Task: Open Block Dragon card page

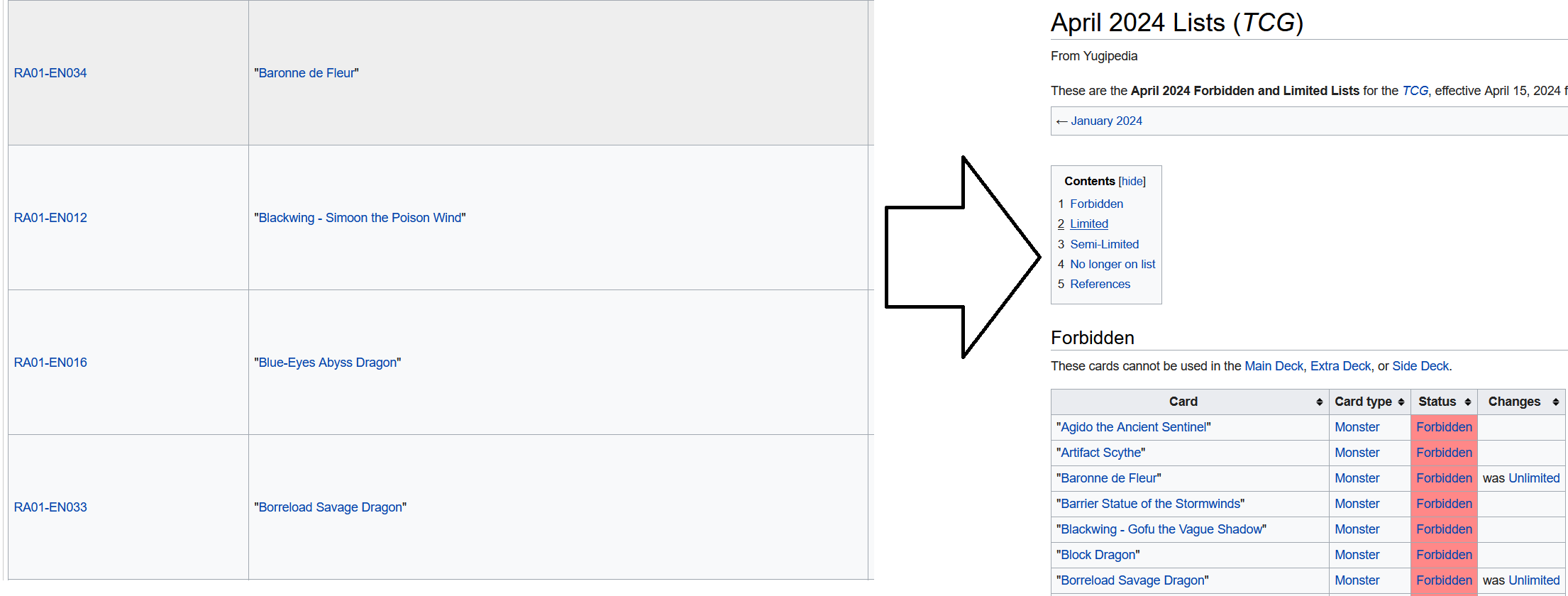Action: (1098, 555)
